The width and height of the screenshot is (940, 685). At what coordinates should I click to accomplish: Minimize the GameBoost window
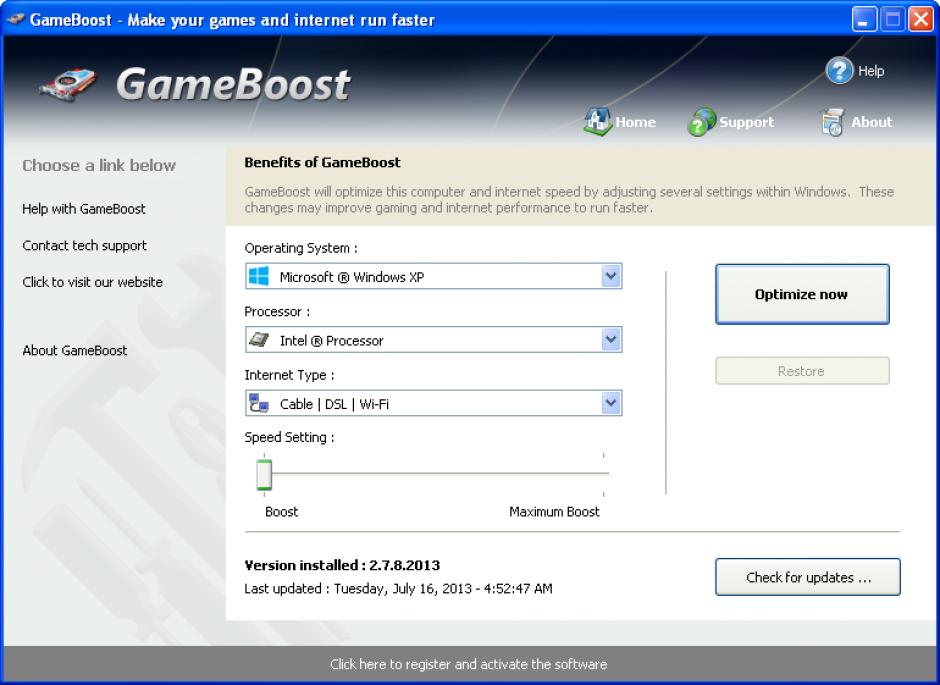click(x=864, y=19)
